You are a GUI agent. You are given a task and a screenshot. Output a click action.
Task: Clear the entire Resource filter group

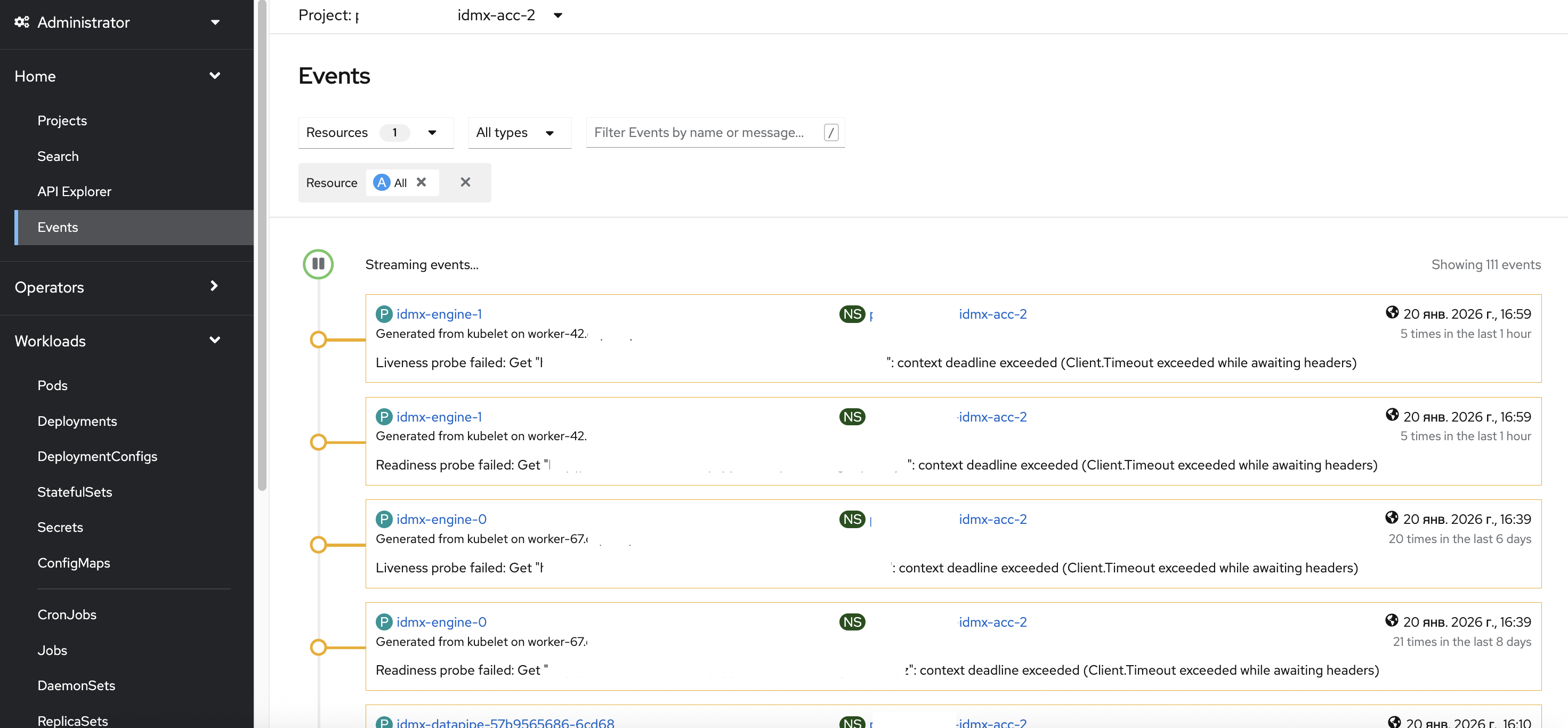point(466,182)
